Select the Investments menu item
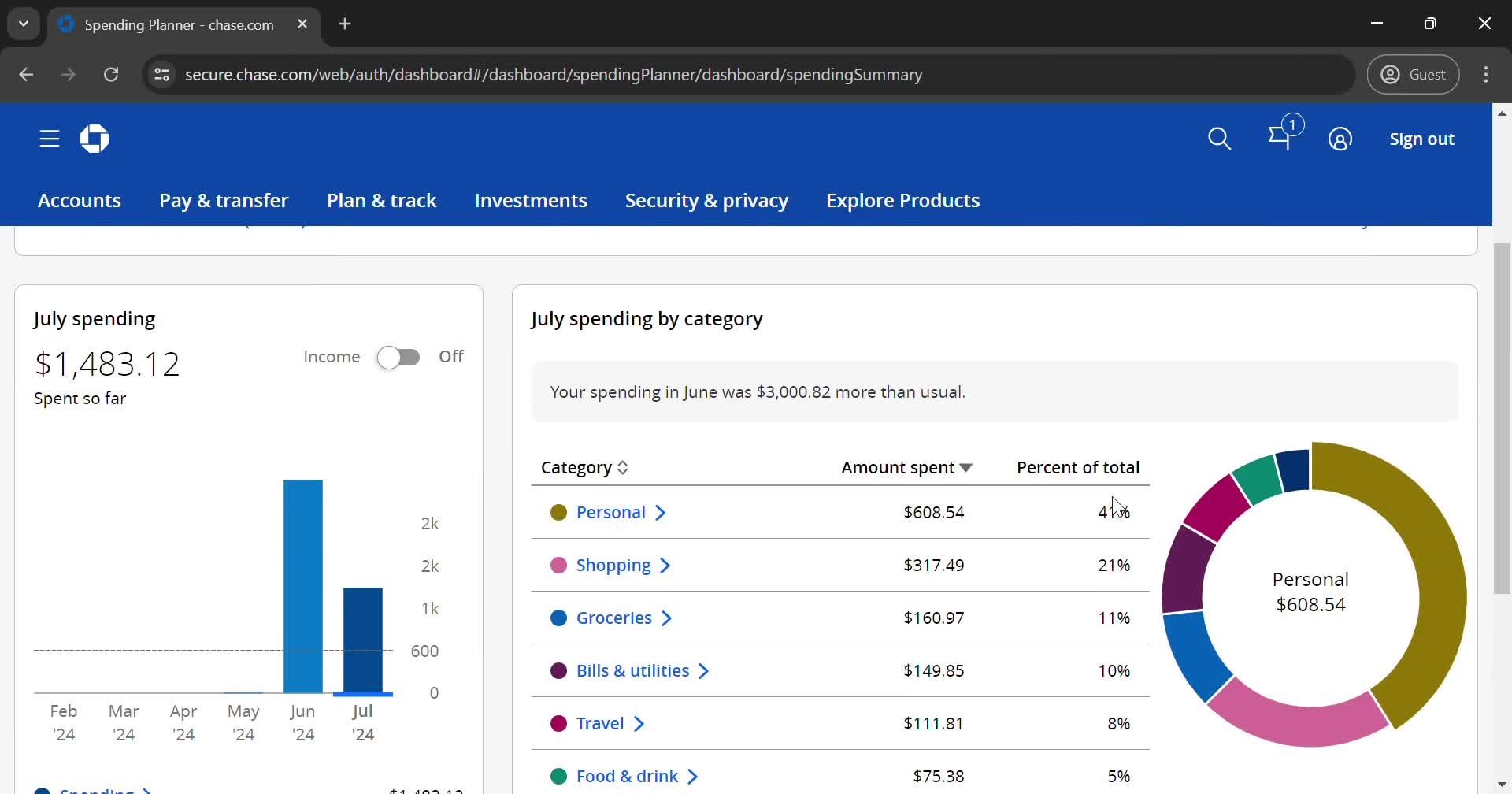This screenshot has width=1512, height=794. pos(531,201)
